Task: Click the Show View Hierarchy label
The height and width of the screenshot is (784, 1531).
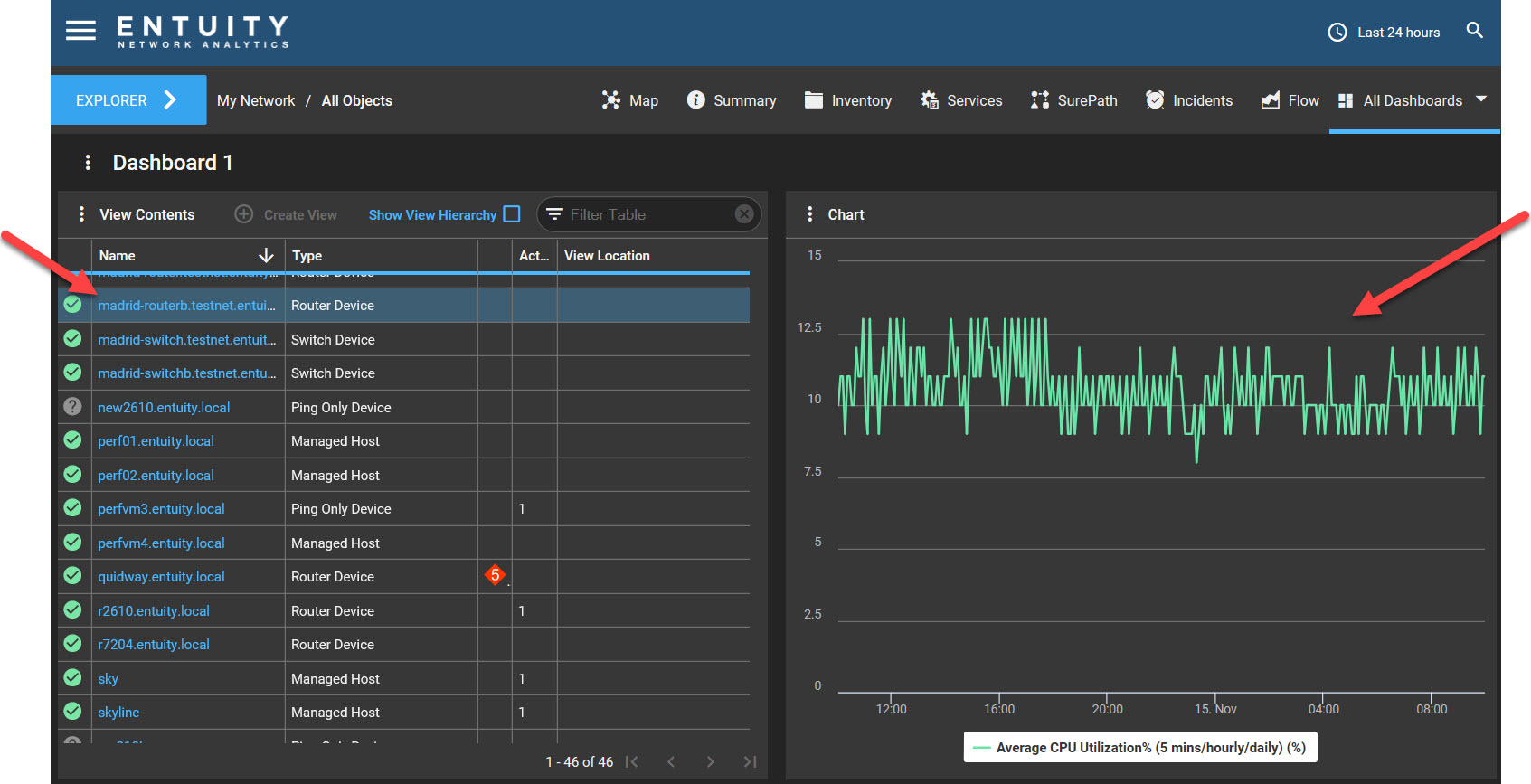Action: [432, 215]
